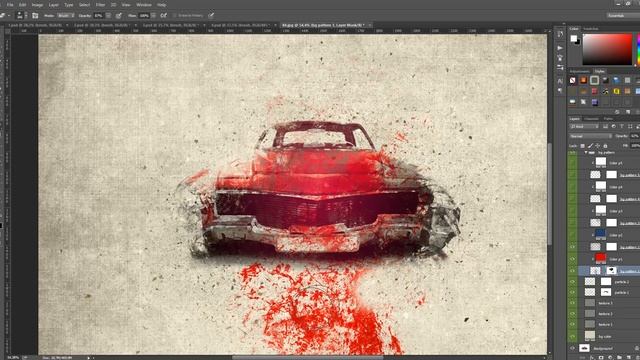Create a new layer icon
The width and height of the screenshot is (640, 360).
(x=628, y=358)
